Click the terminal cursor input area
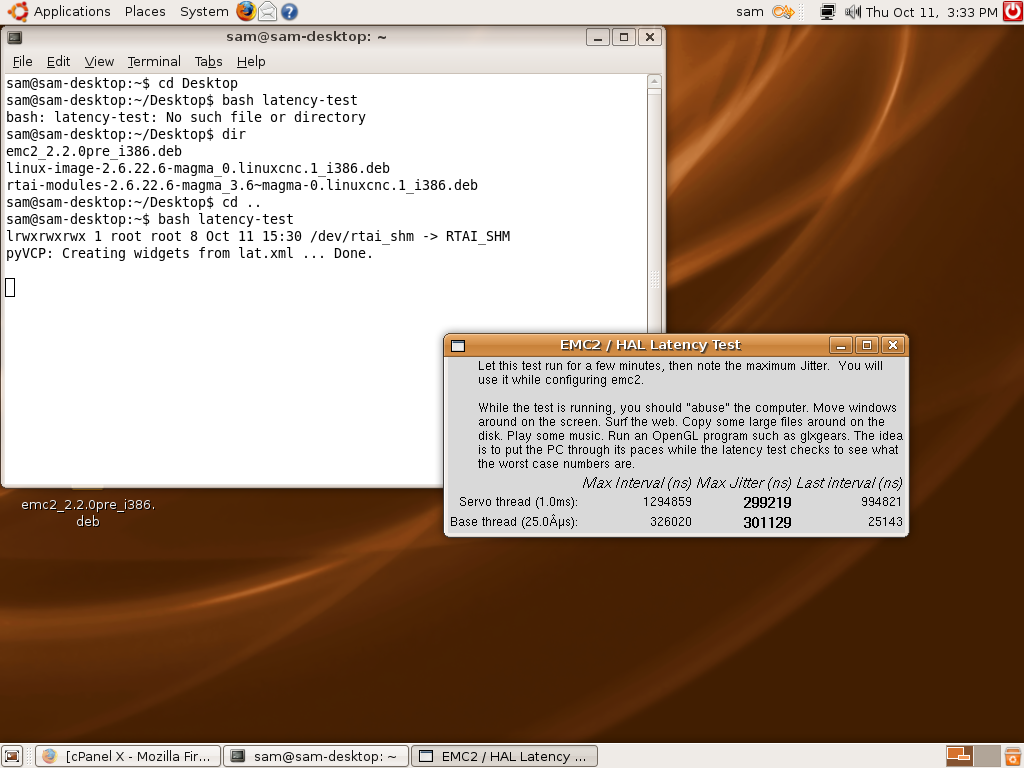The image size is (1024, 768). [10, 287]
